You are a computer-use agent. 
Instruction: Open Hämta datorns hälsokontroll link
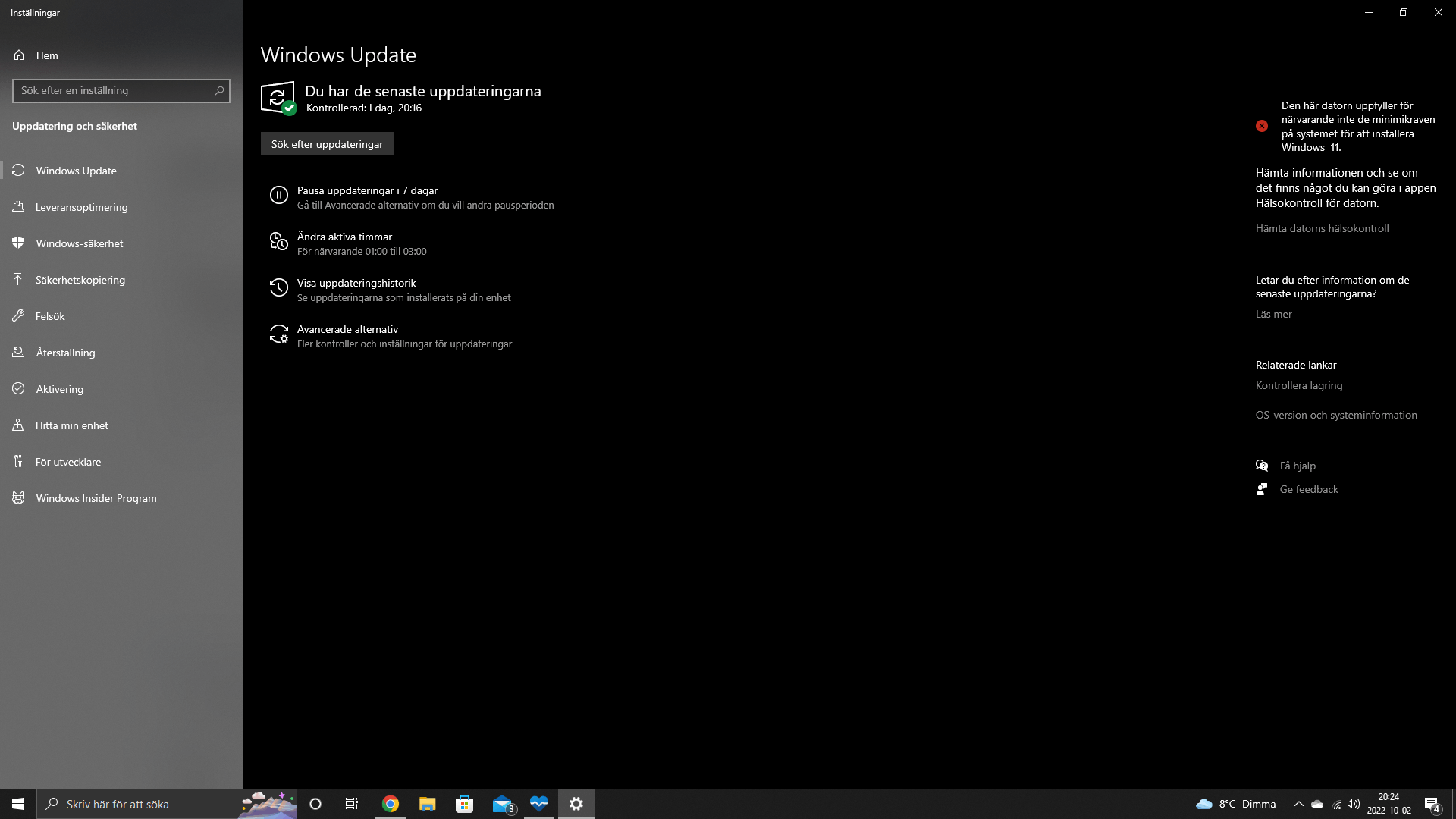1322,228
